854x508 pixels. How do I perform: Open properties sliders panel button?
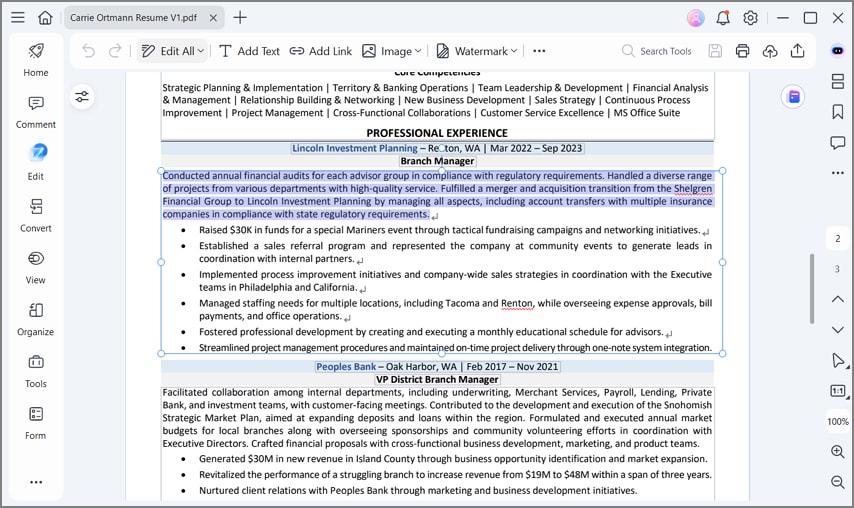pos(82,97)
